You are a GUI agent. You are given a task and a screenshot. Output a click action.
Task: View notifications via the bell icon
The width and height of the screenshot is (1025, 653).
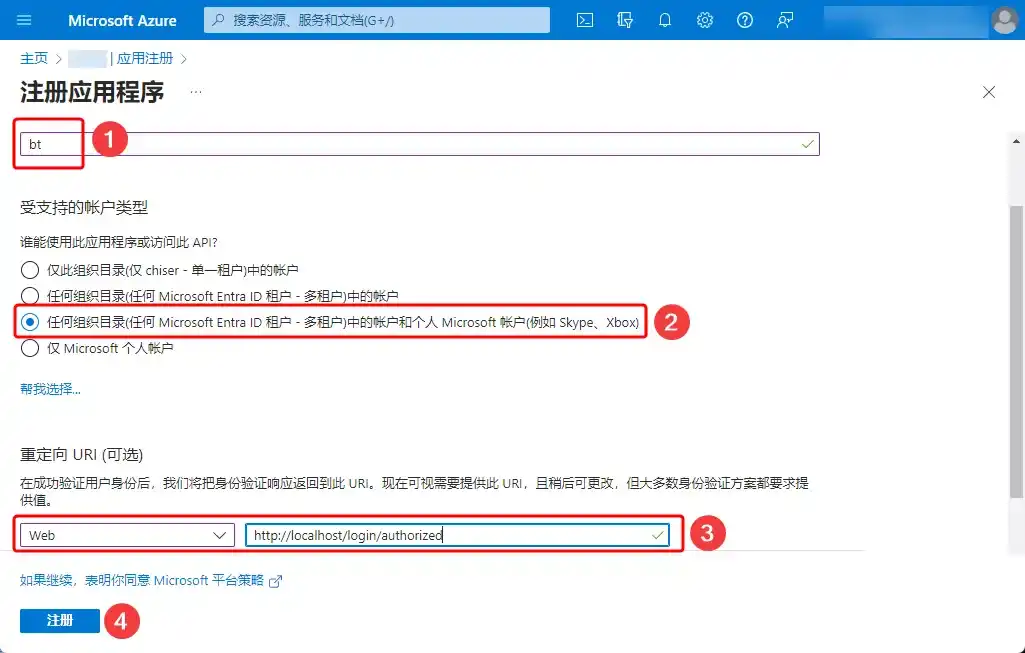click(x=665, y=19)
